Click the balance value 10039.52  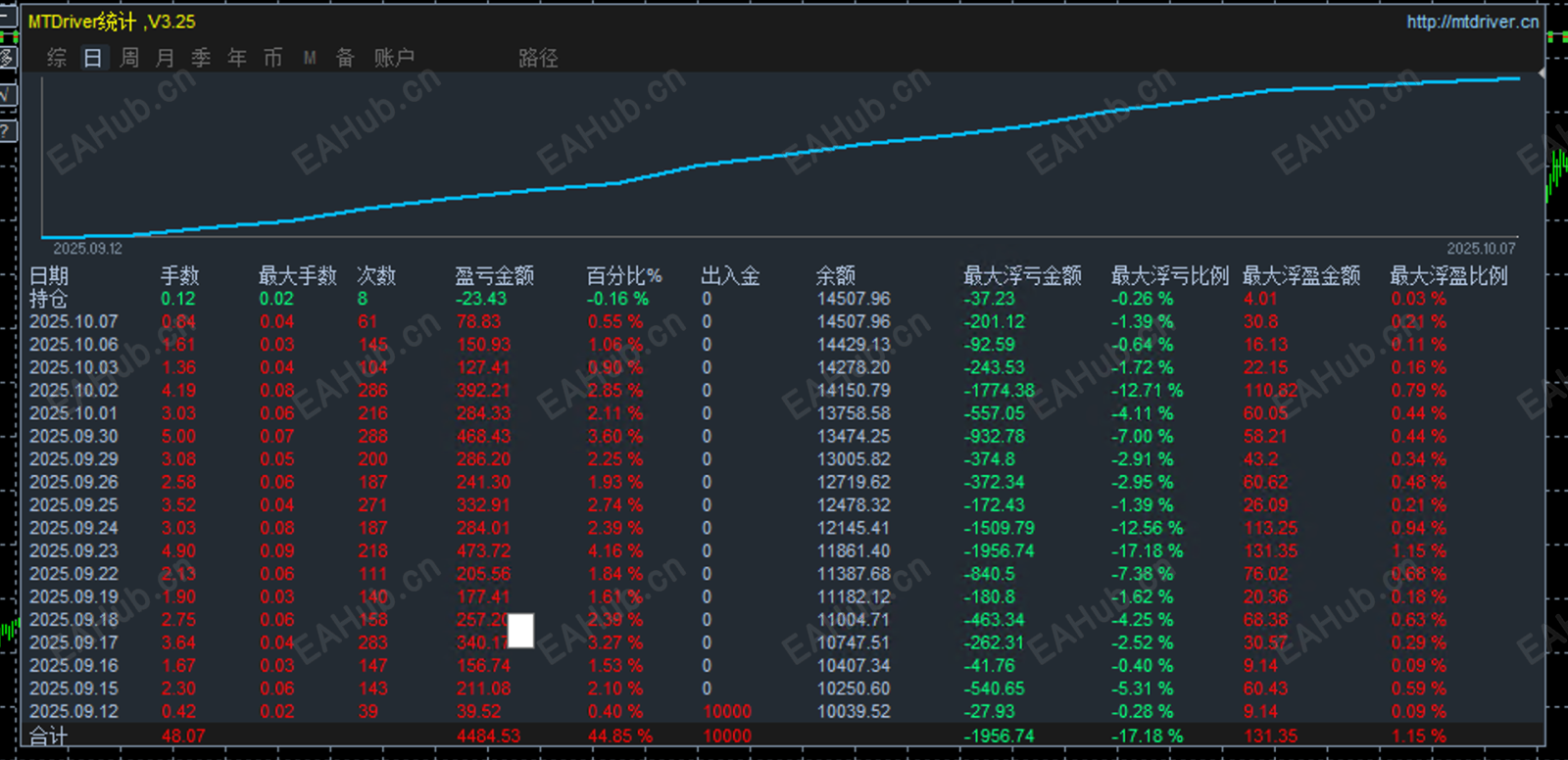coord(854,712)
